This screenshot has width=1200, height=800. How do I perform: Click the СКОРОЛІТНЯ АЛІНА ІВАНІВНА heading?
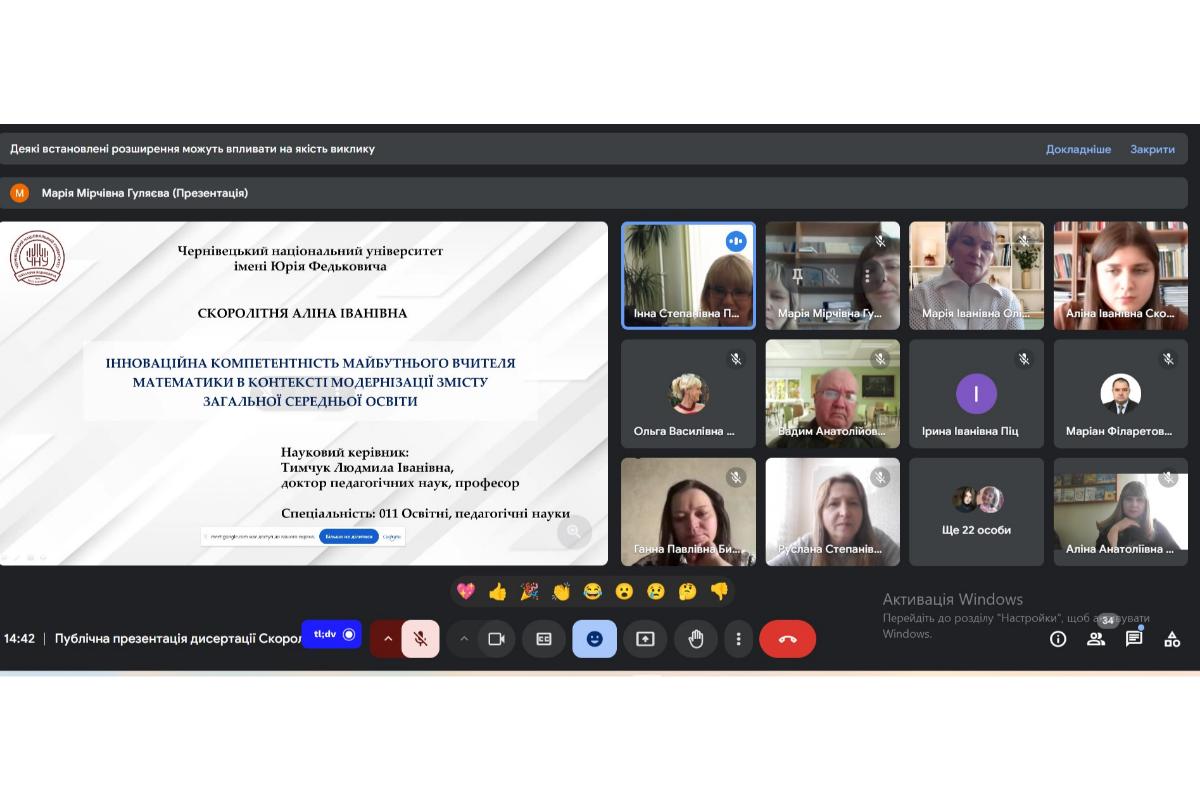click(303, 313)
